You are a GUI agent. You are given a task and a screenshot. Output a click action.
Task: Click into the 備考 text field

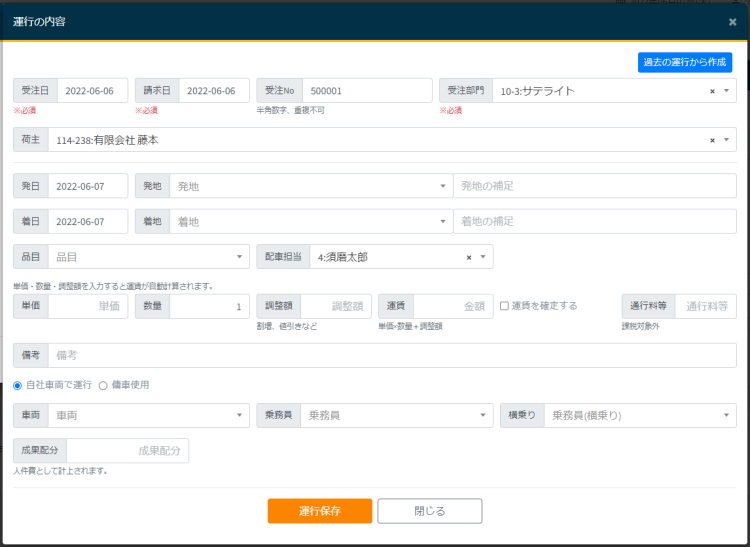390,355
